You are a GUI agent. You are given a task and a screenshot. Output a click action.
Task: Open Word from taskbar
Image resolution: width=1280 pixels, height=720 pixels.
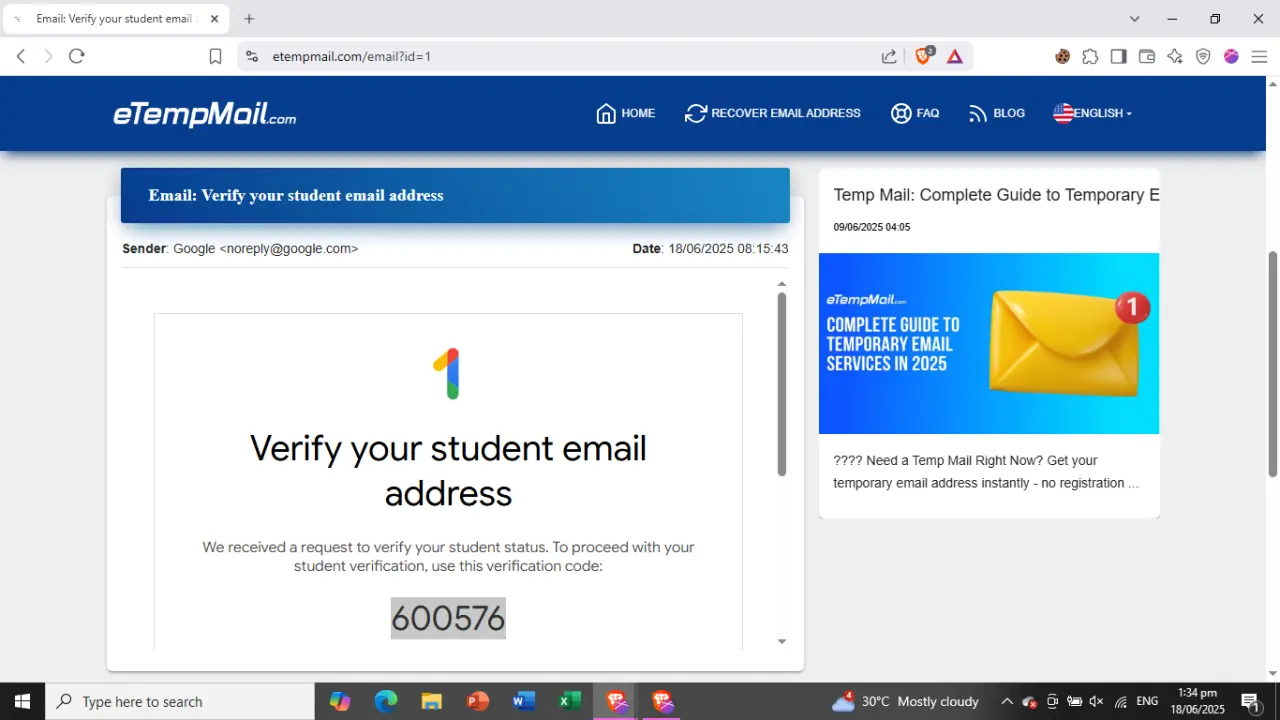click(523, 701)
